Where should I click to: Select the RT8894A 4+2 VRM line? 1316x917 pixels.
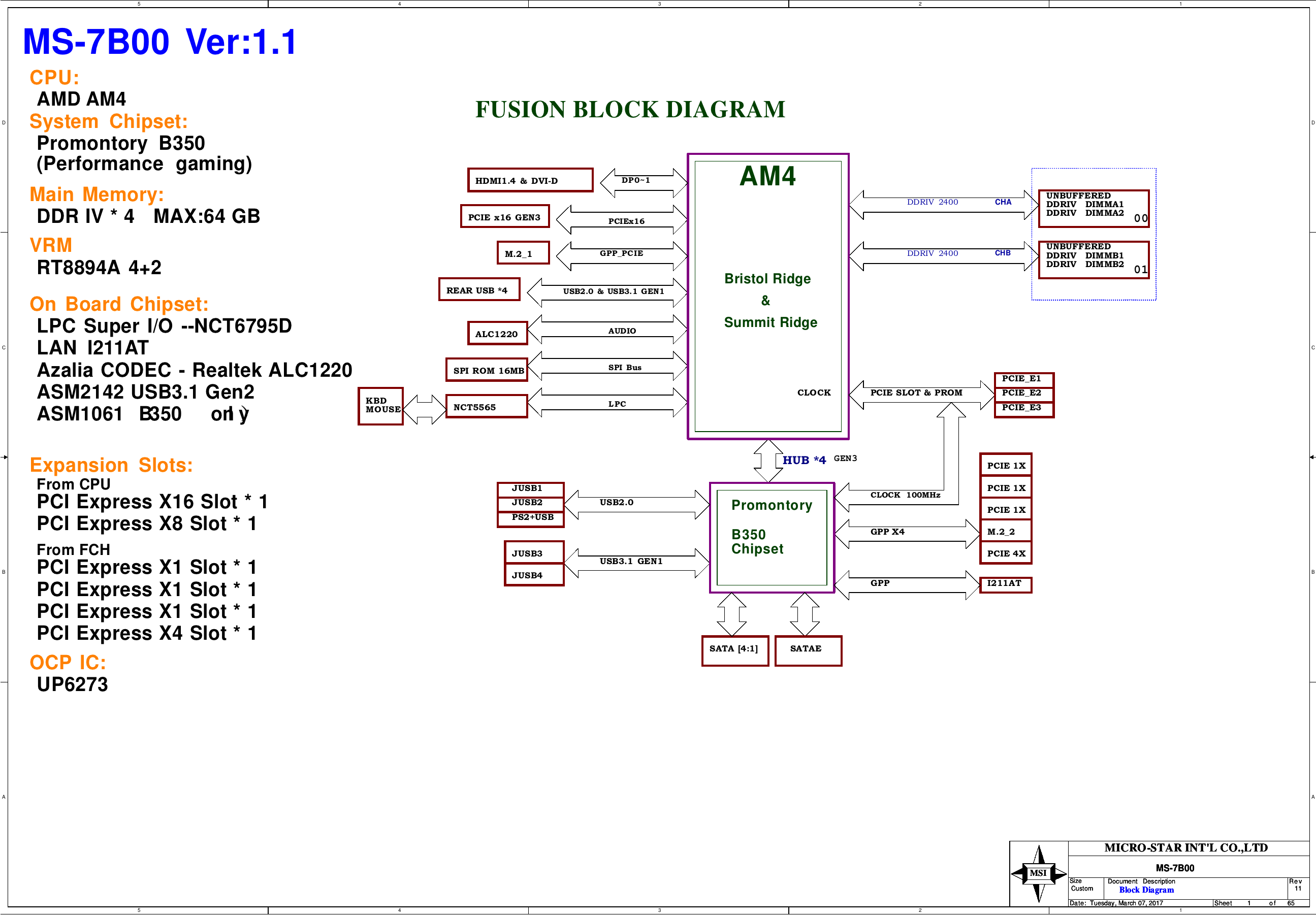99,267
